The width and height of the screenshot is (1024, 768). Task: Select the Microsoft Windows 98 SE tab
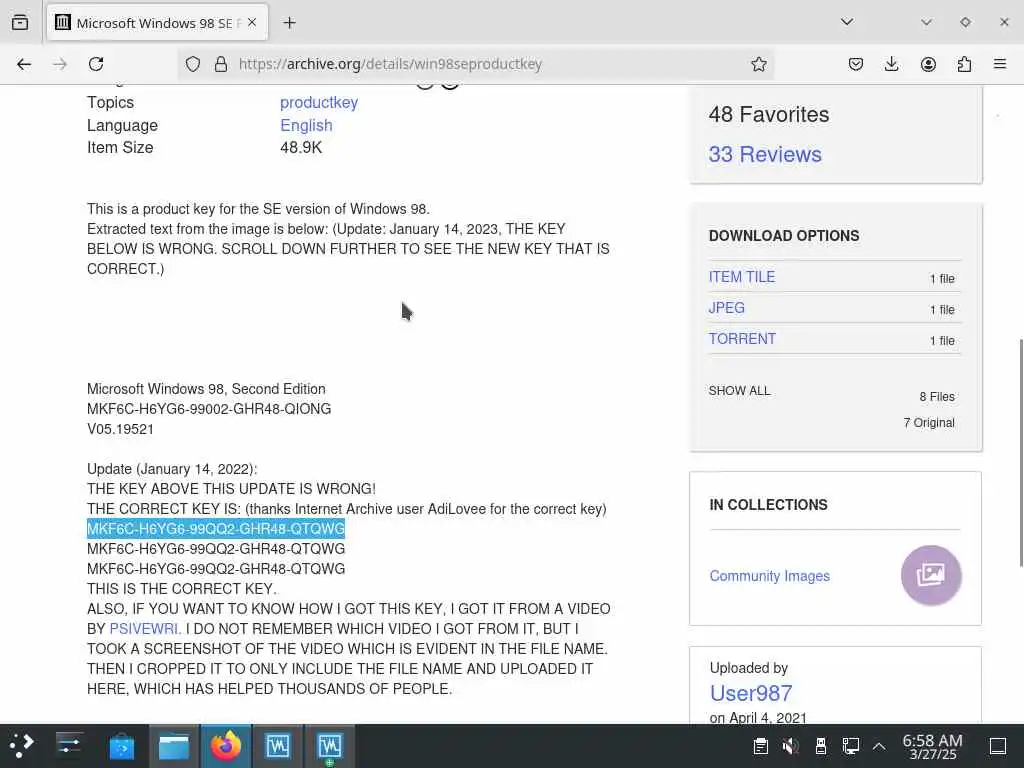(157, 23)
